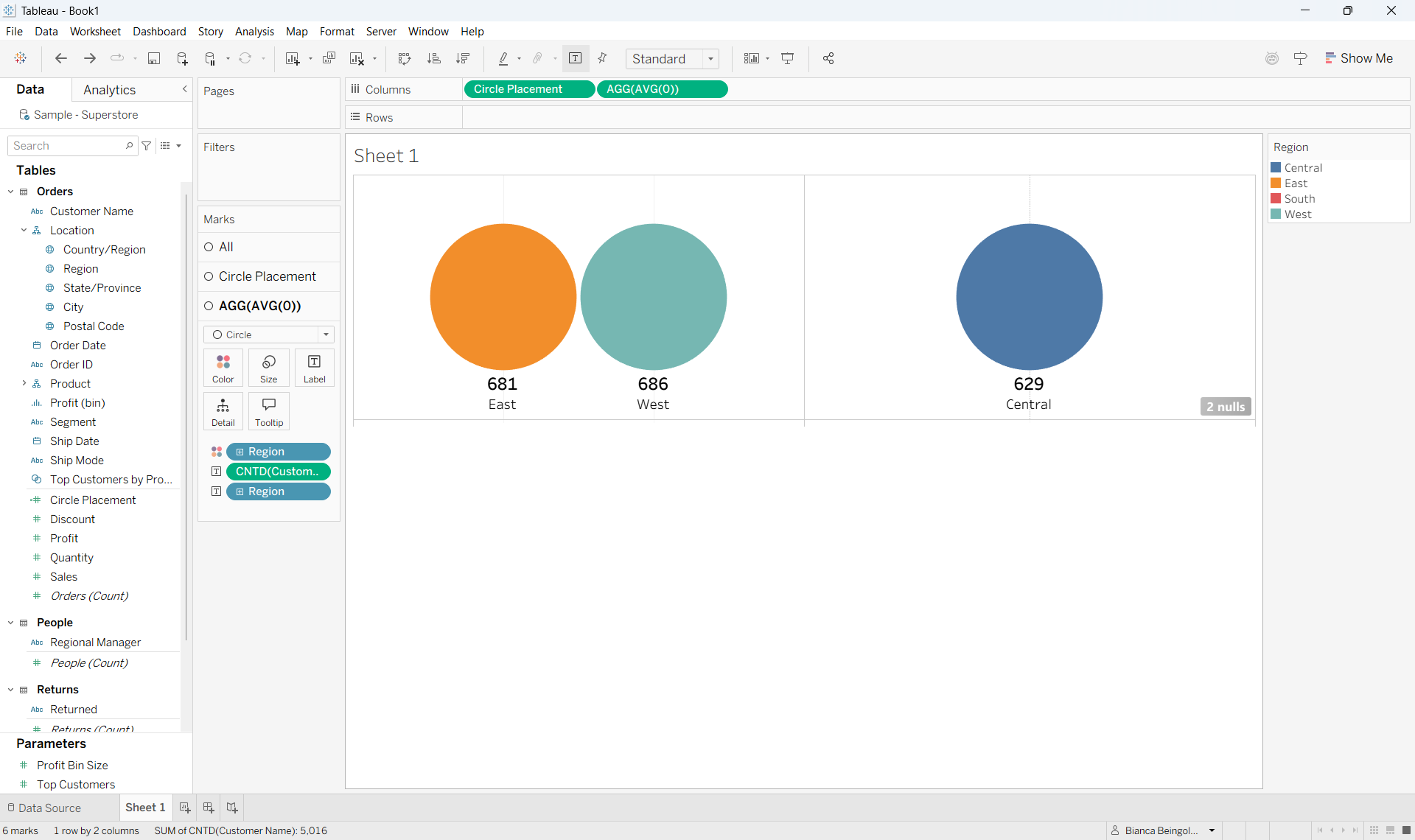Screen dimensions: 1415x840
Task: Switch to the sheet sorter view in status bar
Action: 1374,830
